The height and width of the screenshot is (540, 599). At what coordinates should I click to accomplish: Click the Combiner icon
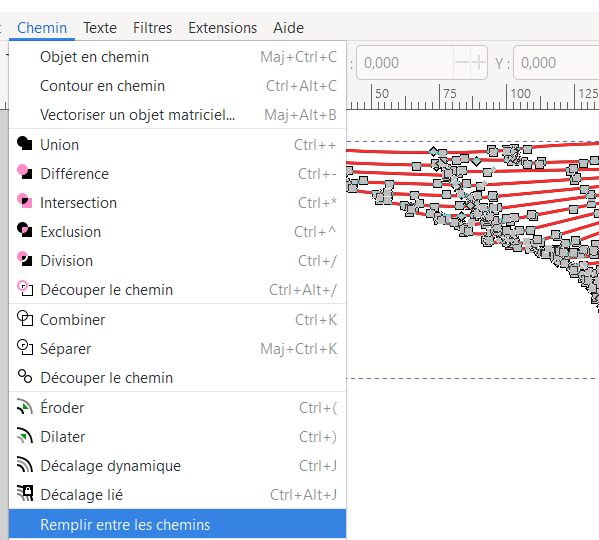point(25,318)
